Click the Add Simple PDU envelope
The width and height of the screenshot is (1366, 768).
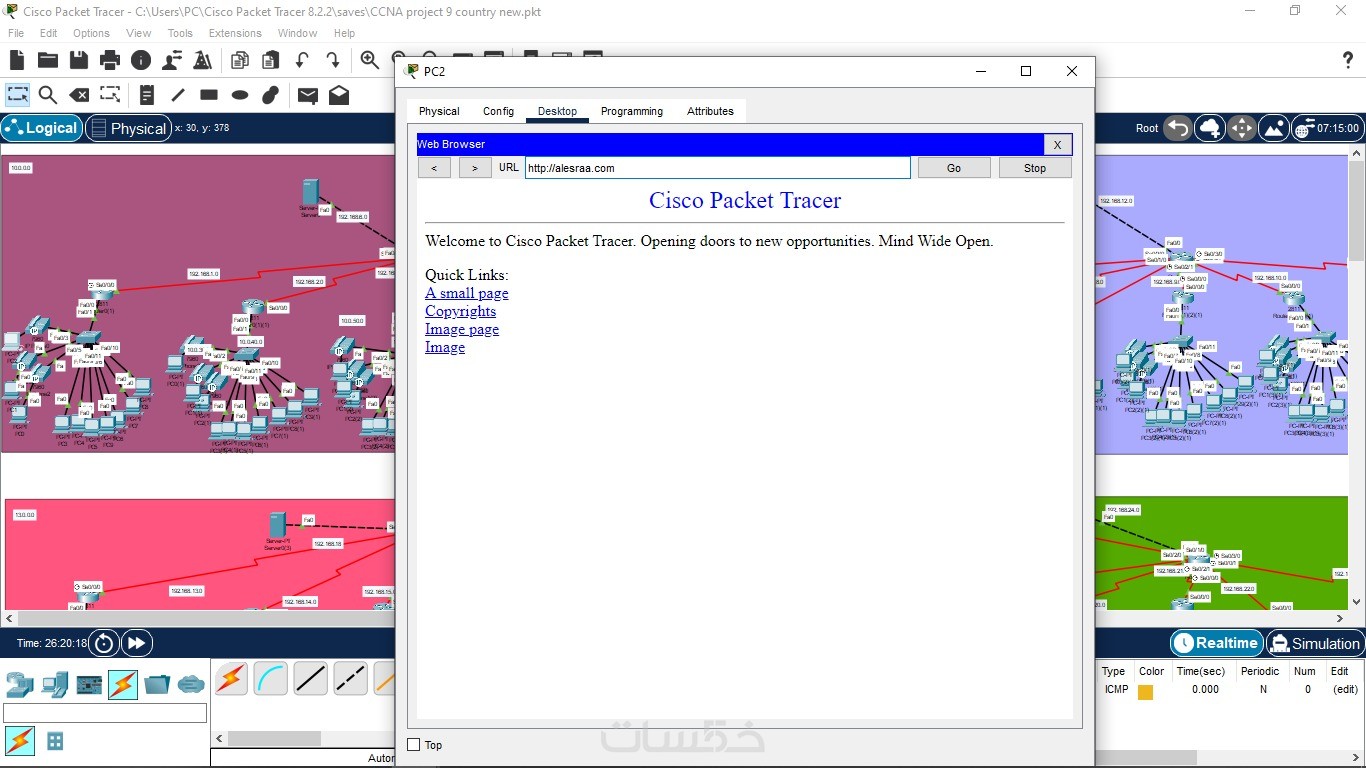pyautogui.click(x=308, y=95)
